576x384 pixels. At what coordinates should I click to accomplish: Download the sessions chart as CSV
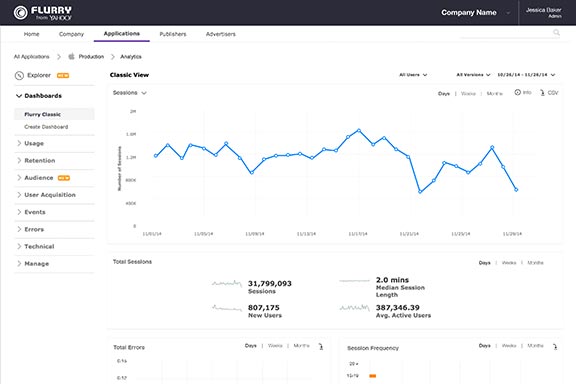(x=549, y=93)
